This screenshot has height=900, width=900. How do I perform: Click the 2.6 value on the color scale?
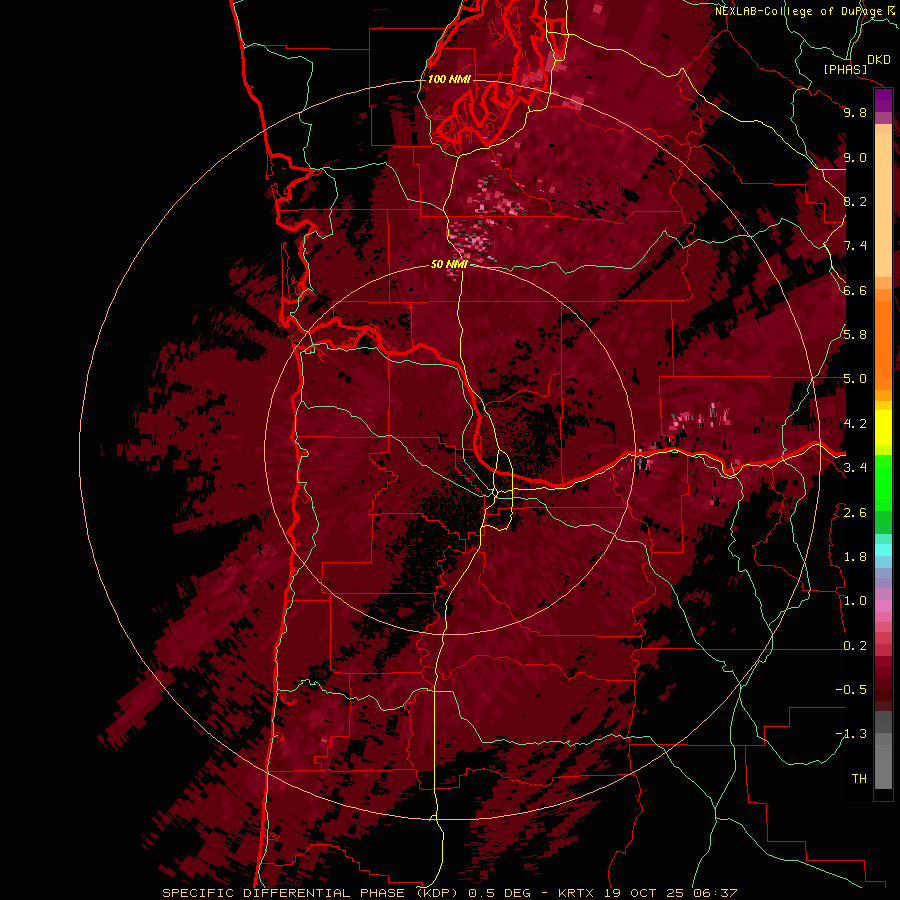855,513
